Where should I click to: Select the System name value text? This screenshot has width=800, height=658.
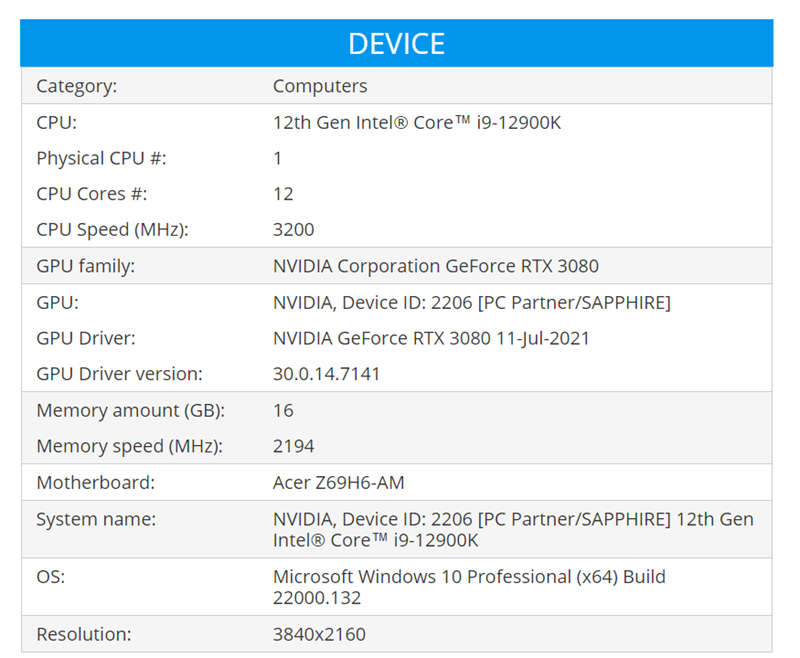tap(513, 529)
